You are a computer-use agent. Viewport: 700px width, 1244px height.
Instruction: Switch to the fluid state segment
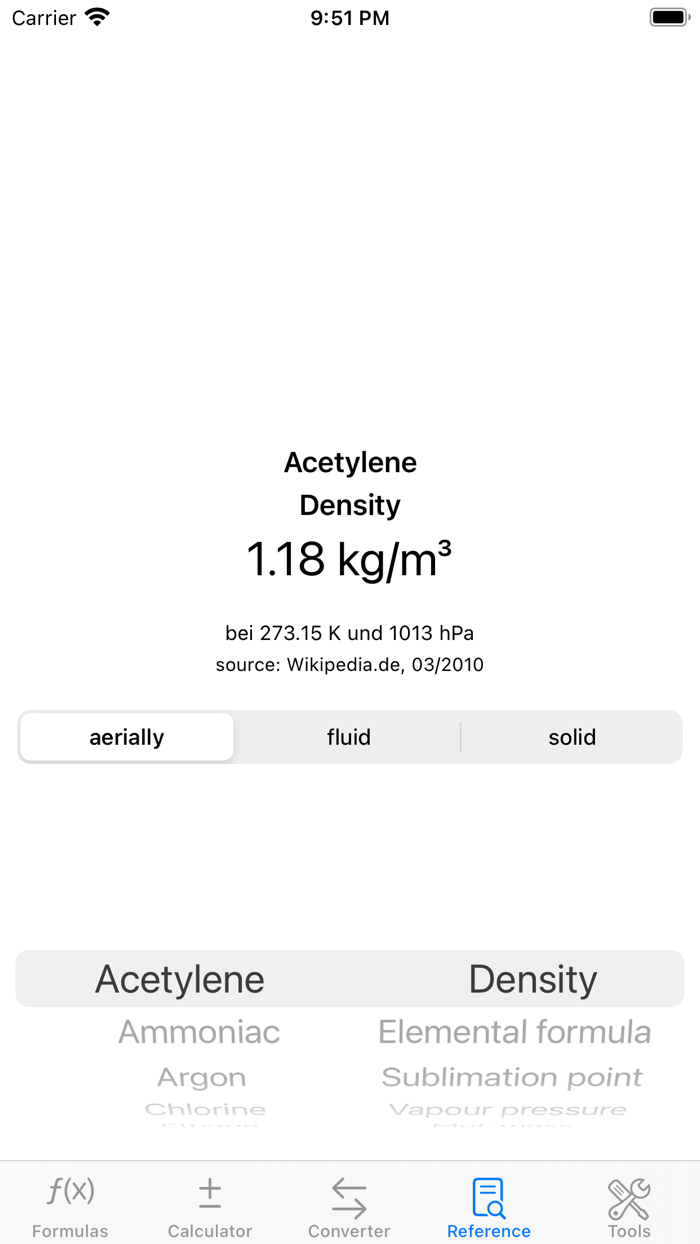pyautogui.click(x=349, y=737)
